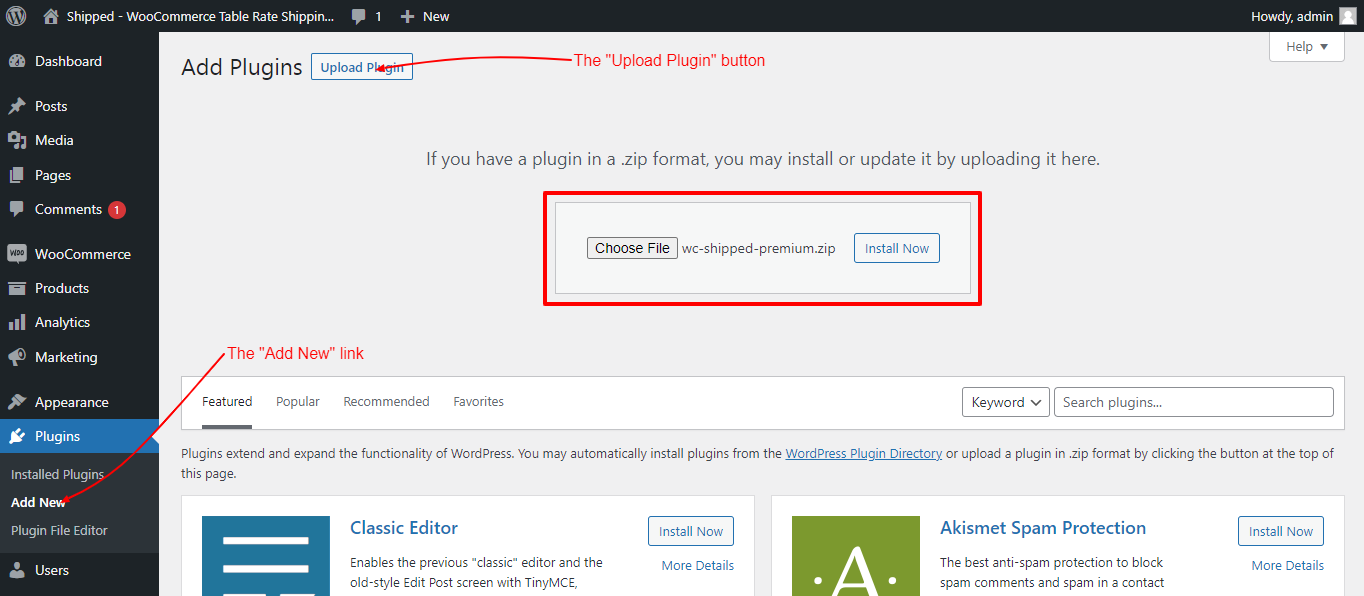View More Details for Classic Editor

pyautogui.click(x=698, y=565)
